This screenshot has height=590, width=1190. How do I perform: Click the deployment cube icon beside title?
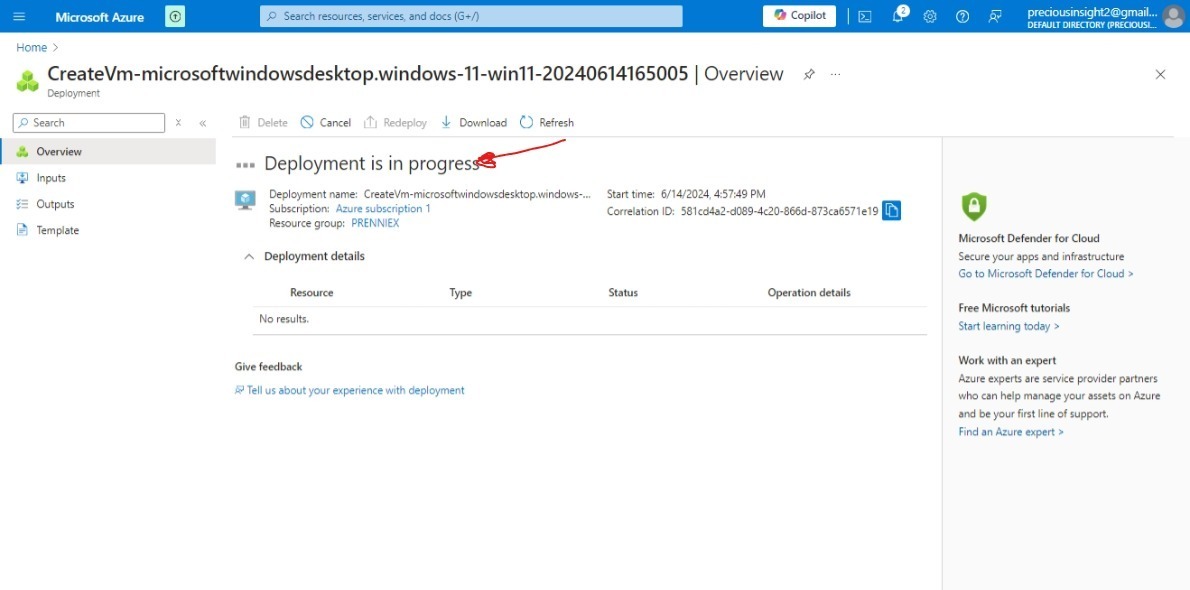pos(27,80)
